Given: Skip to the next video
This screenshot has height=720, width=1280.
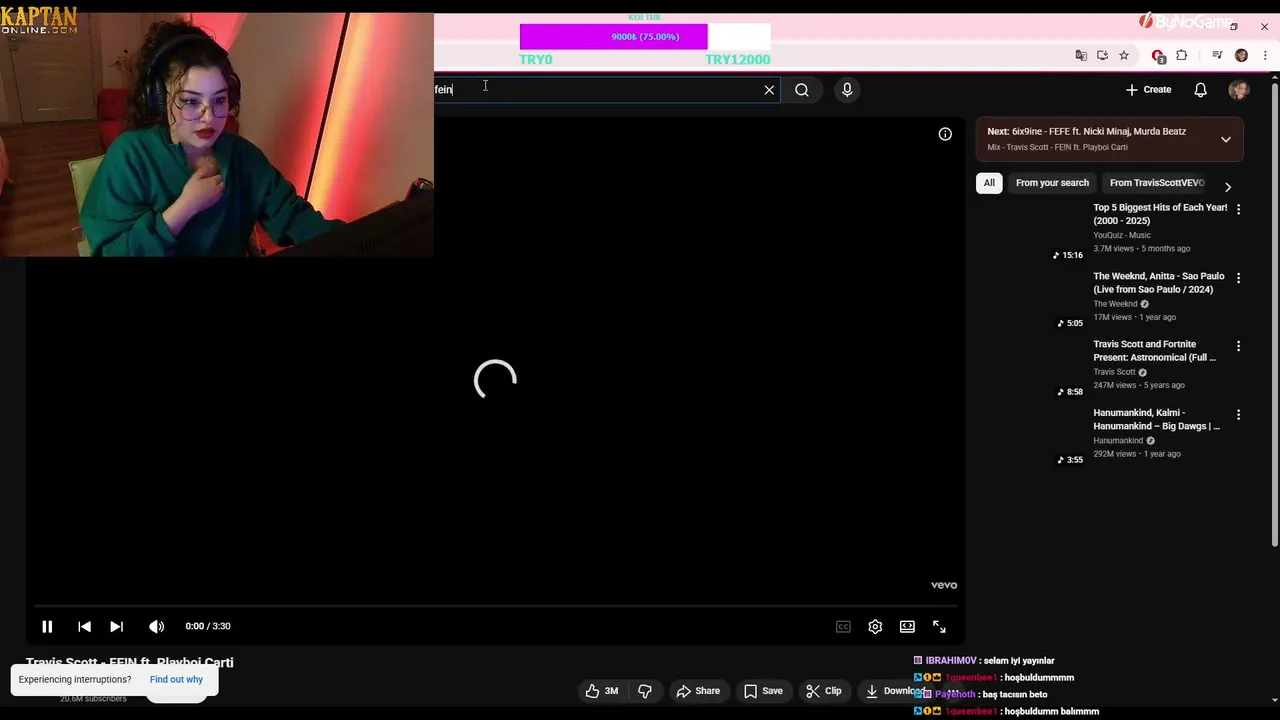Looking at the screenshot, I should 116,626.
